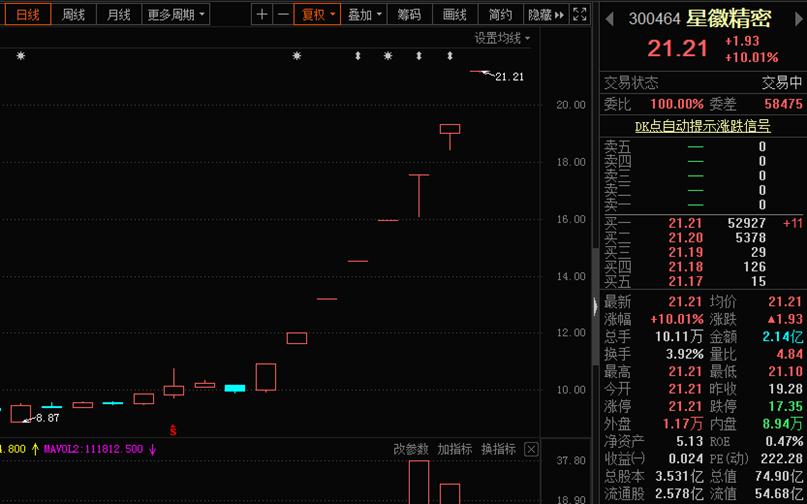Click the 换手 value 3.92%
807x504 pixels.
(x=685, y=355)
